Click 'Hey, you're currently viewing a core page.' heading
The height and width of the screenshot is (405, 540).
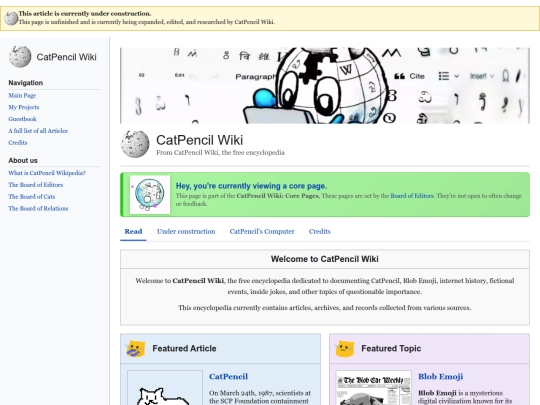[x=251, y=186]
